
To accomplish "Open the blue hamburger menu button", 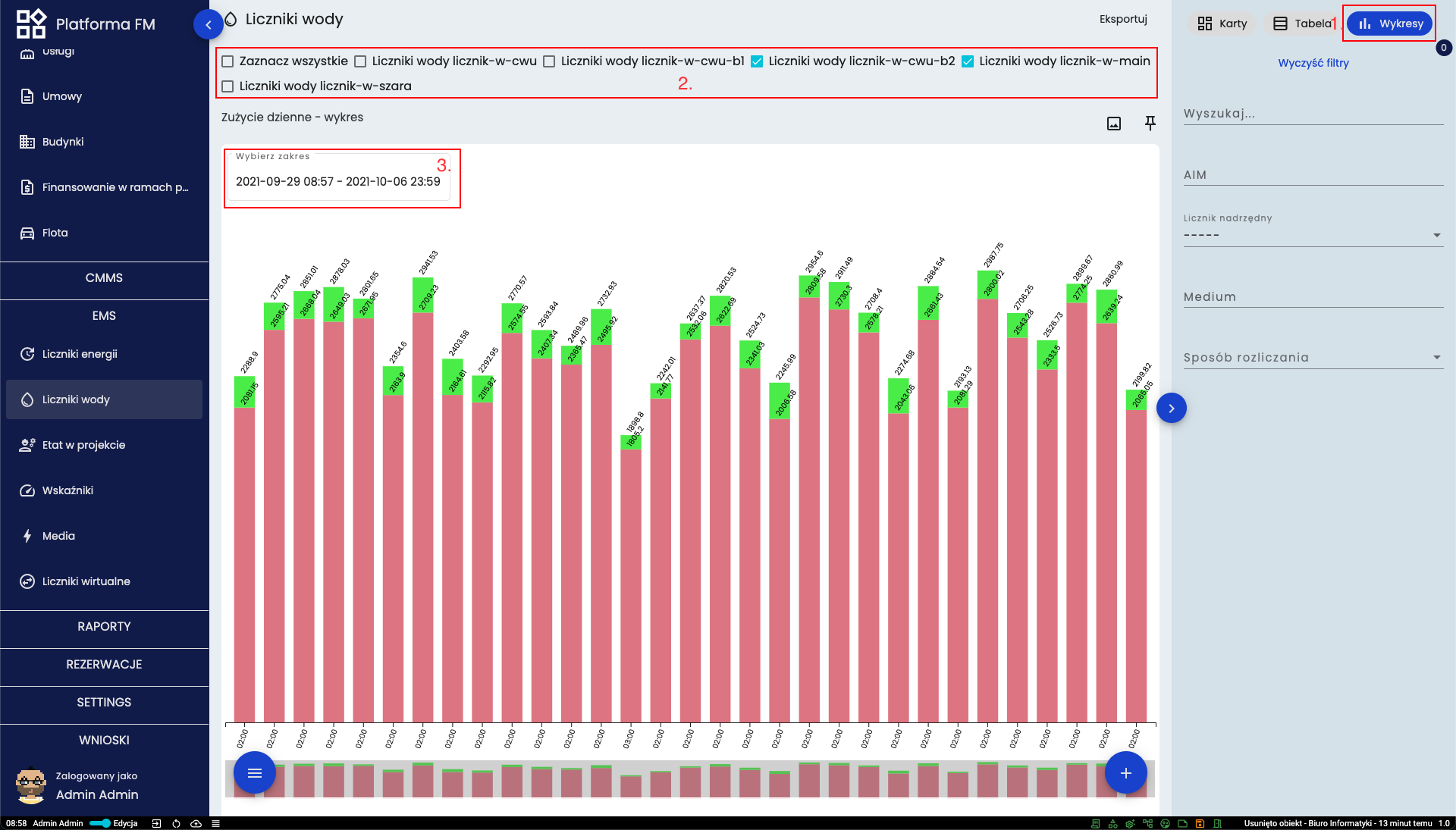I will 255,772.
